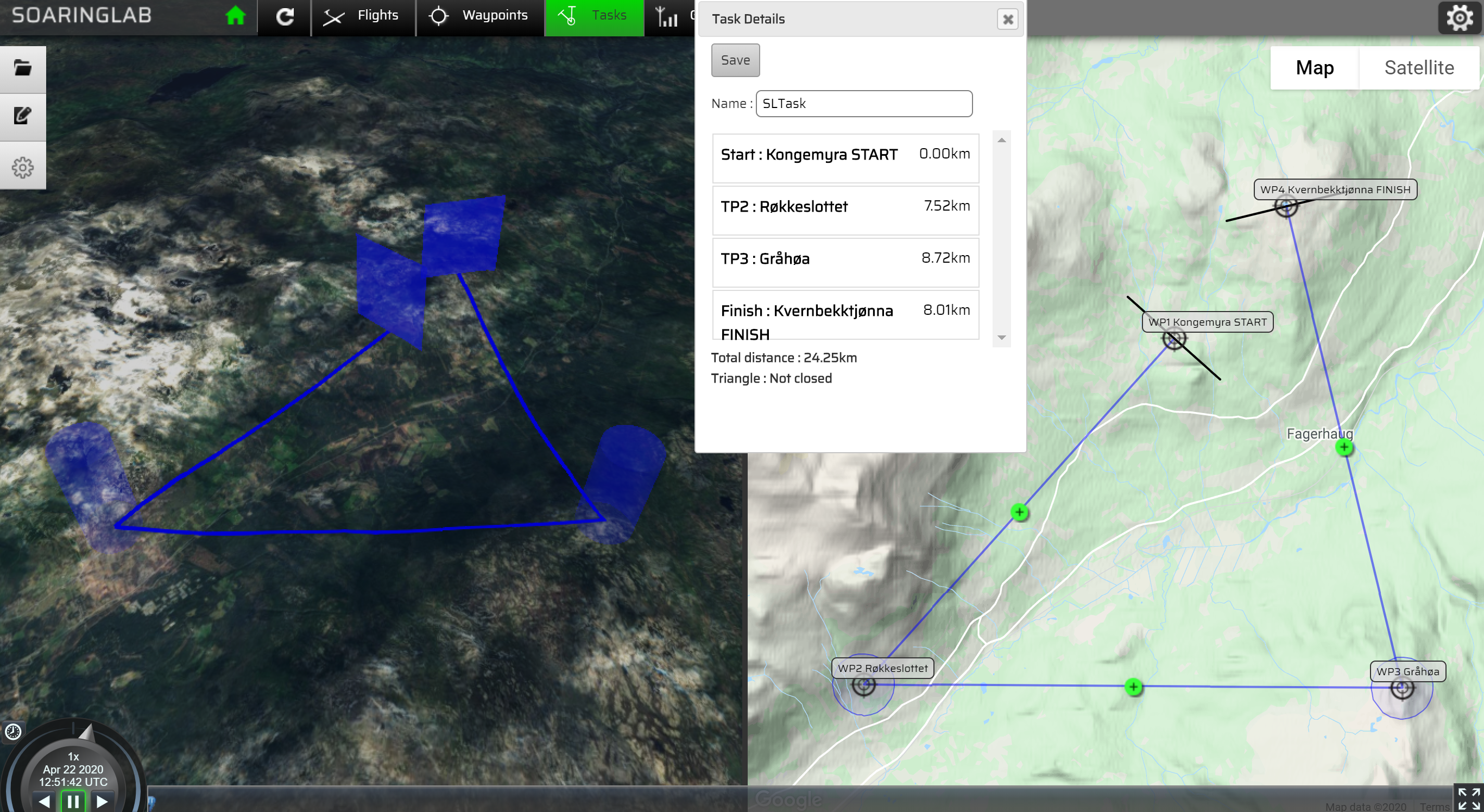Close the Task Details panel
The width and height of the screenshot is (1484, 812).
tap(1007, 20)
